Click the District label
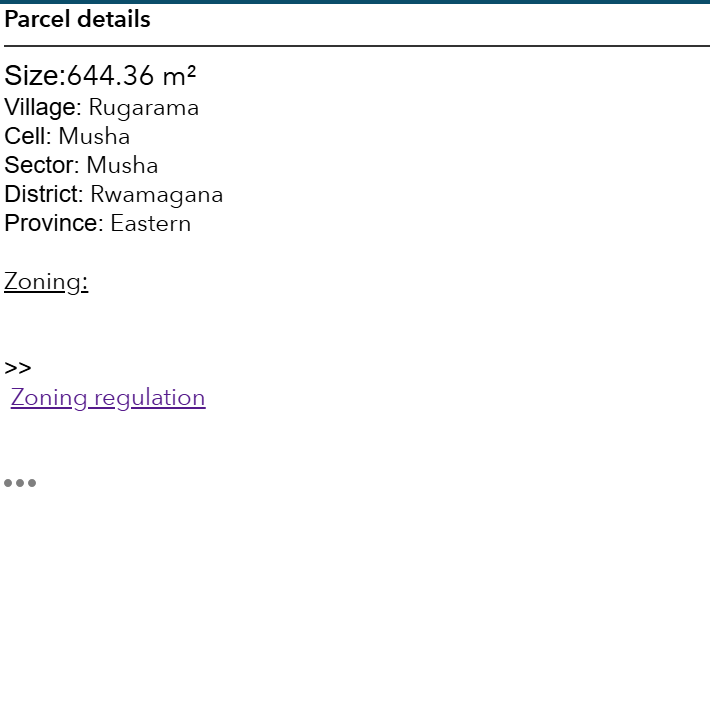 point(41,195)
